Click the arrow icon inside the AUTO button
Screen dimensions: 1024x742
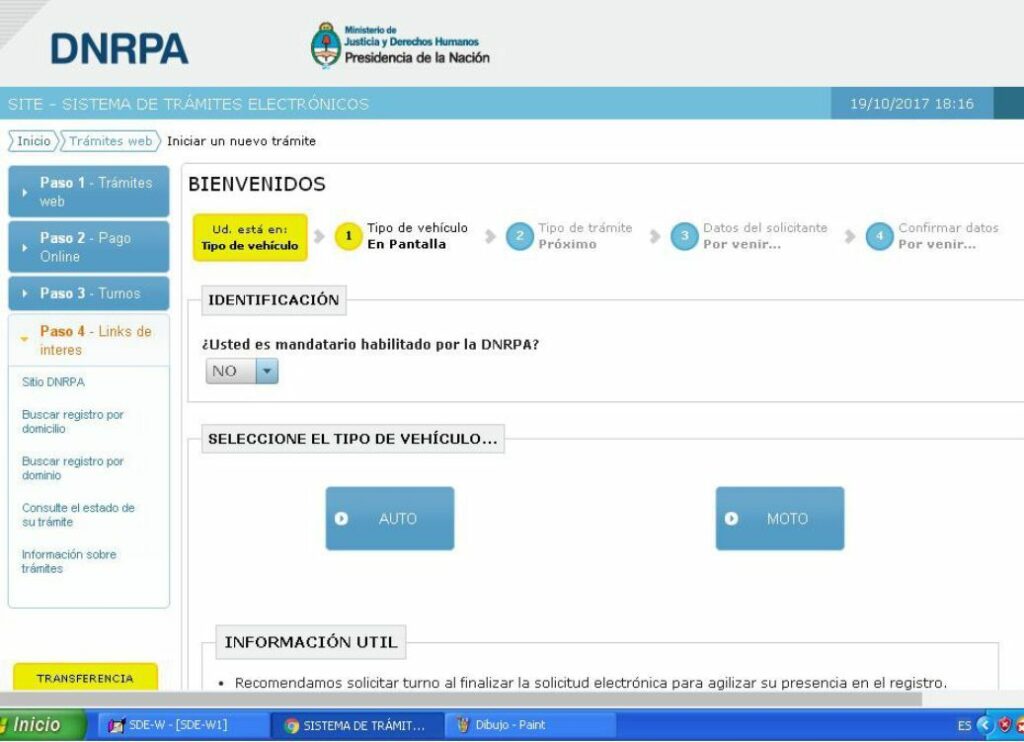[340, 517]
